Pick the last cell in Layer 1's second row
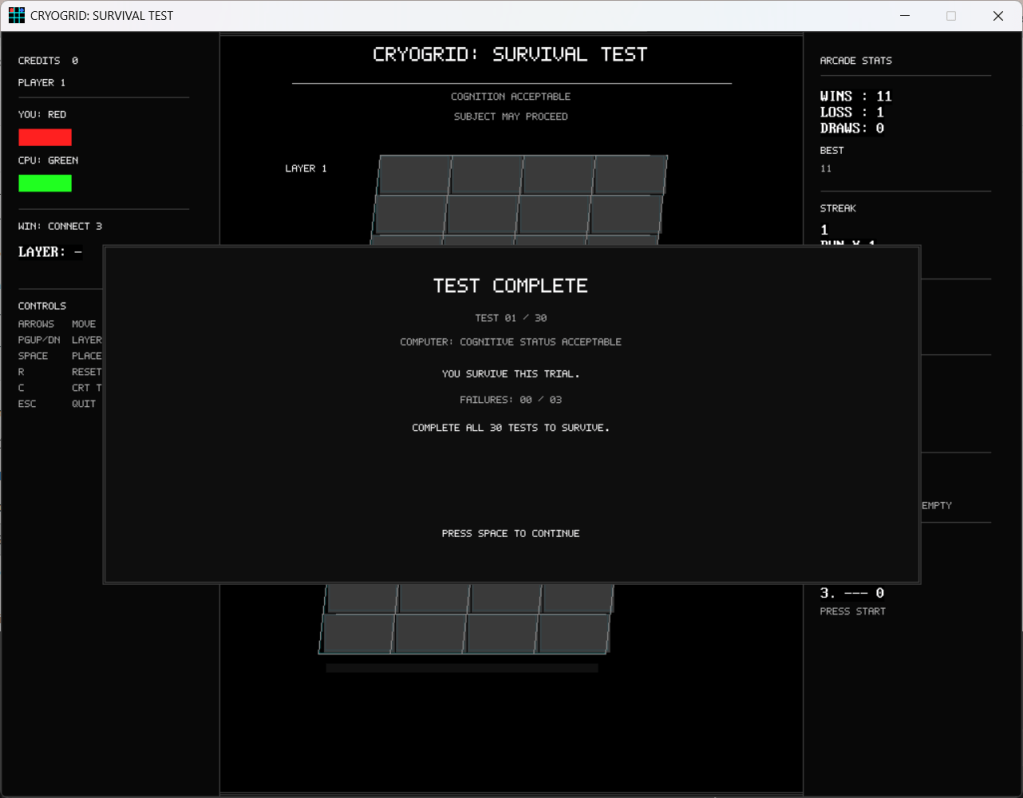Screen dimensions: 1023x798 click(626, 214)
